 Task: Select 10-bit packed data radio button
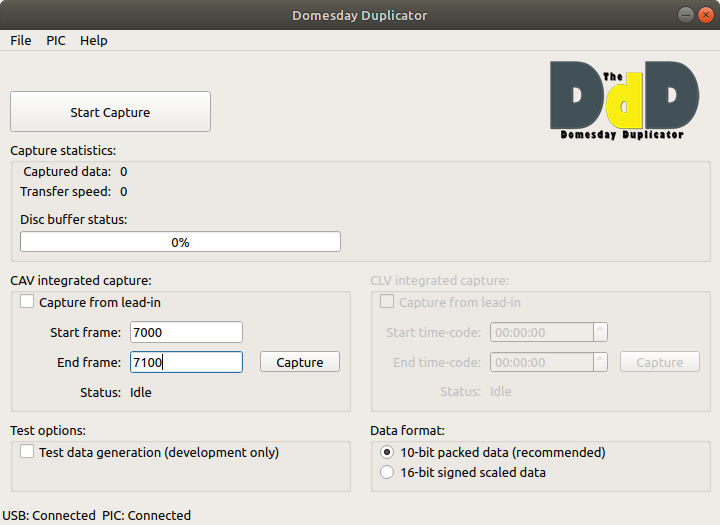point(387,452)
